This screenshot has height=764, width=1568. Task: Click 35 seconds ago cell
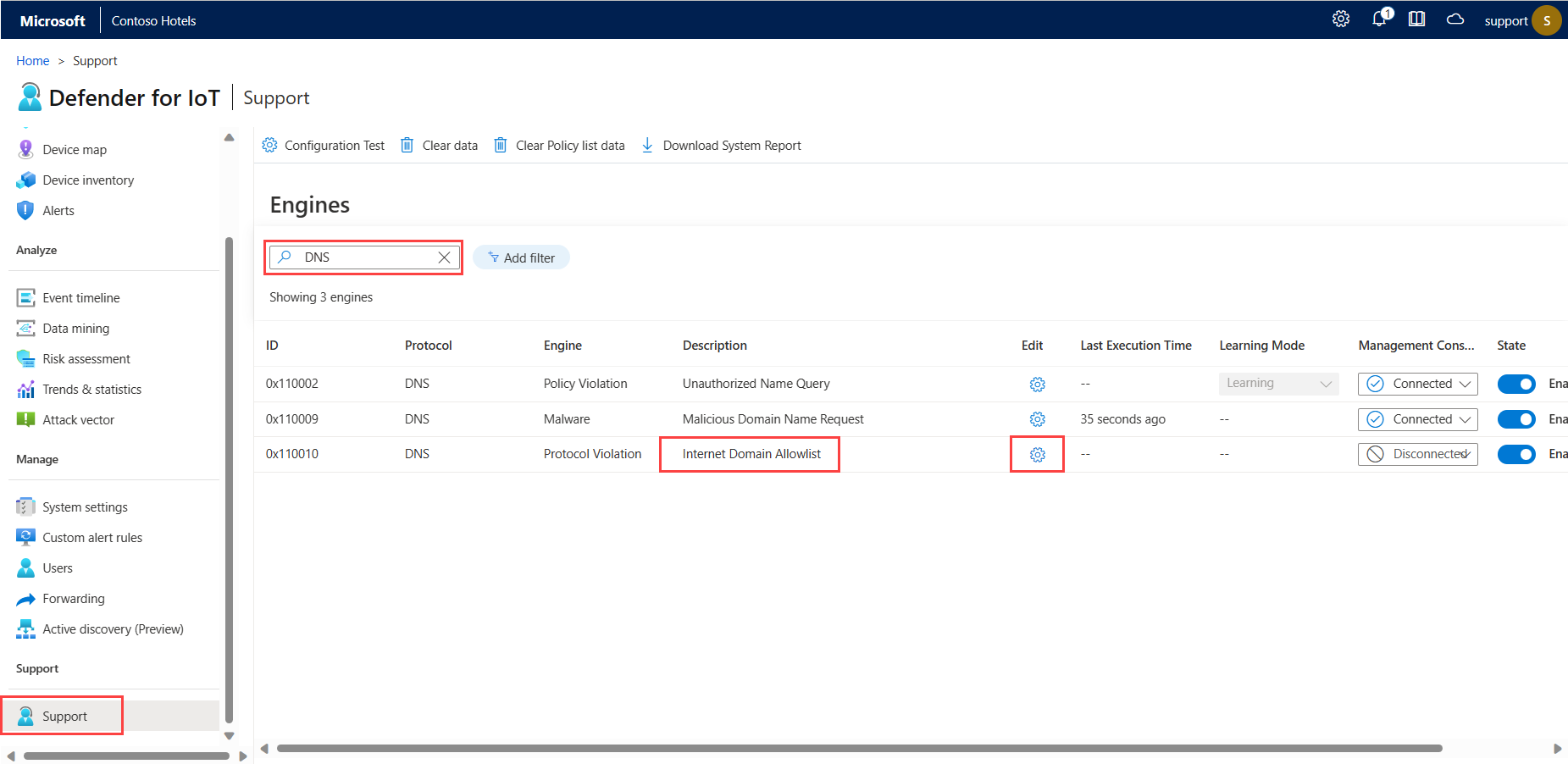1122,419
